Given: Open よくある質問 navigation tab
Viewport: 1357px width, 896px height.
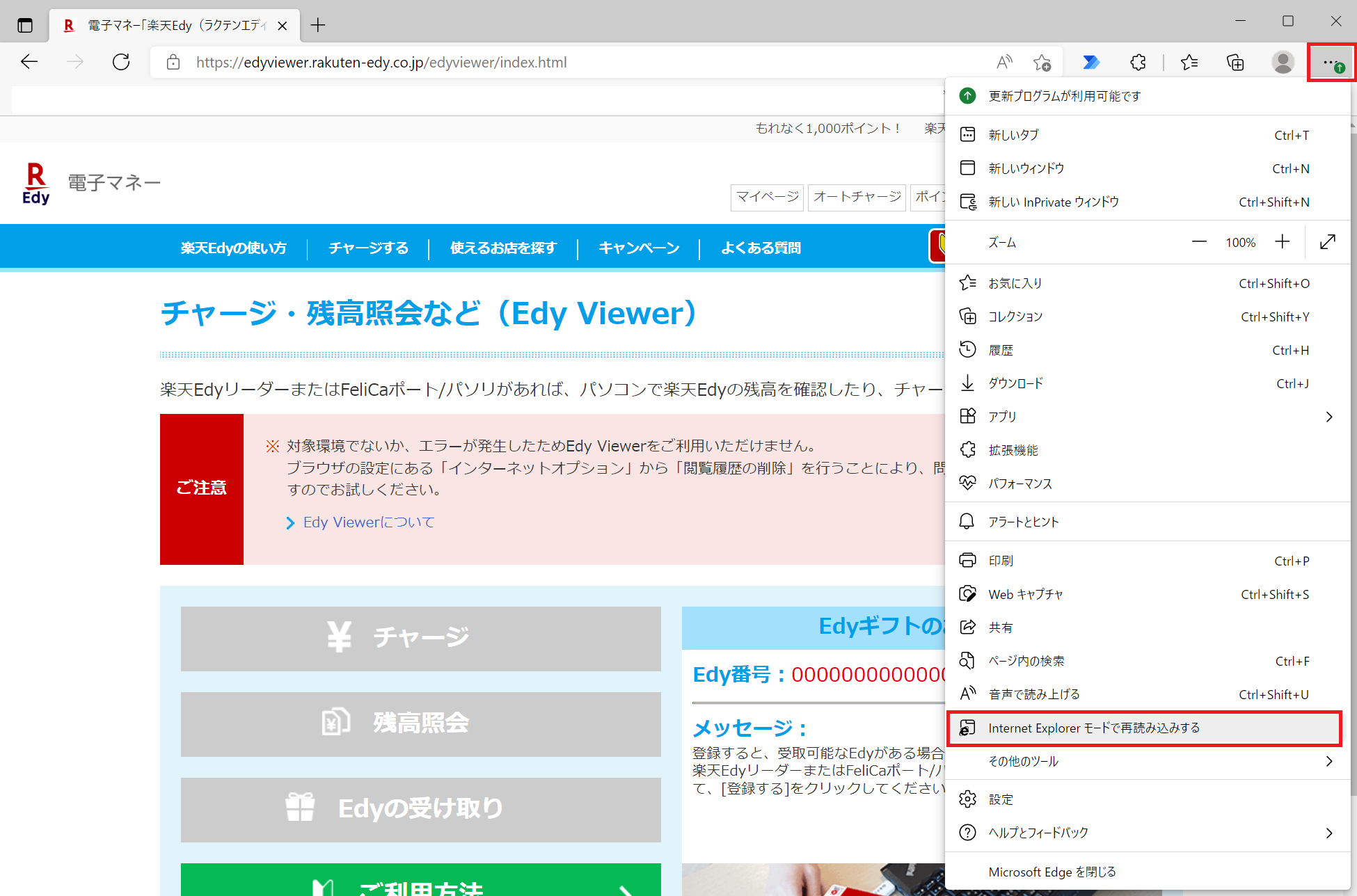Looking at the screenshot, I should point(761,248).
